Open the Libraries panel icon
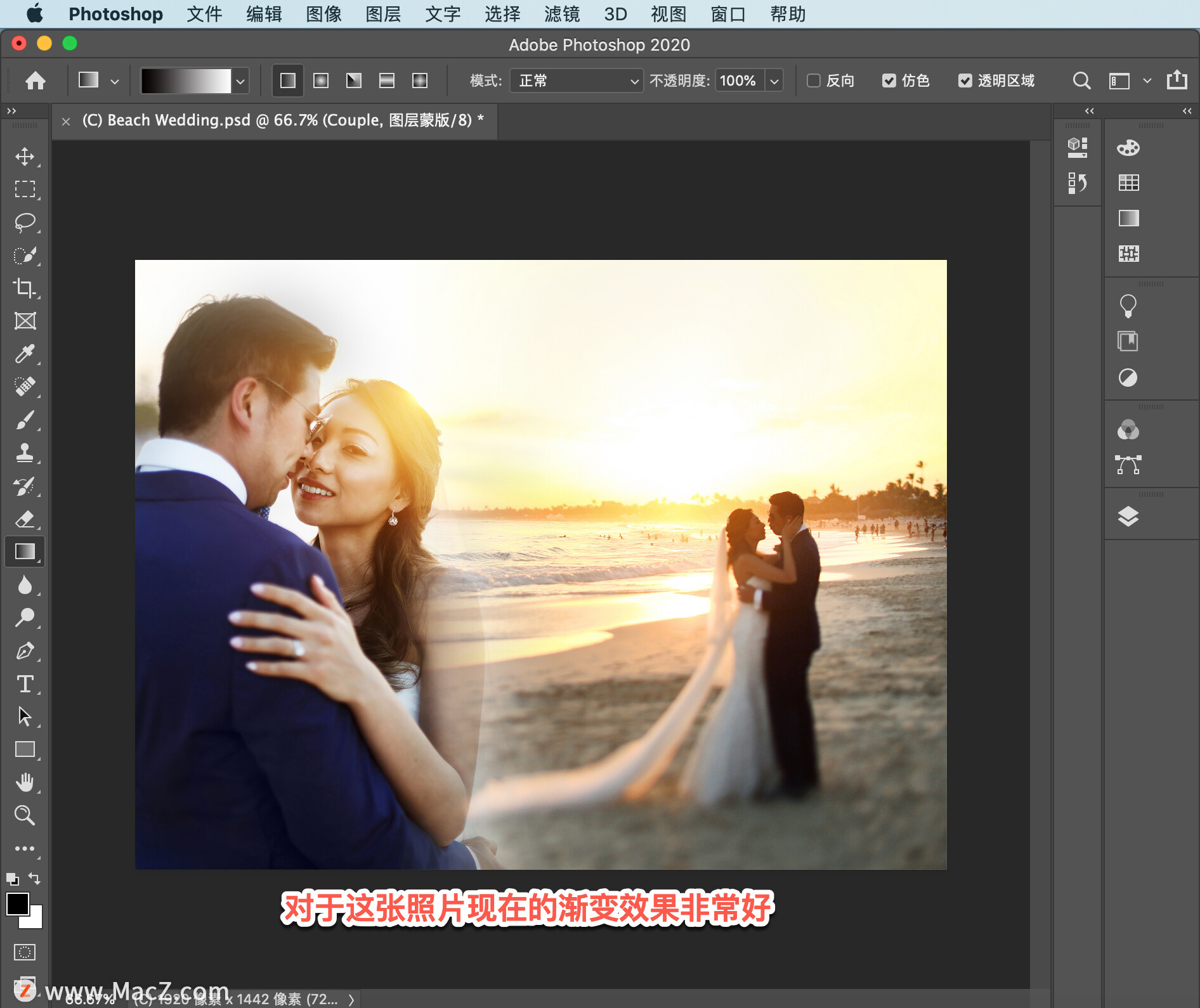The height and width of the screenshot is (1008, 1200). click(1128, 341)
